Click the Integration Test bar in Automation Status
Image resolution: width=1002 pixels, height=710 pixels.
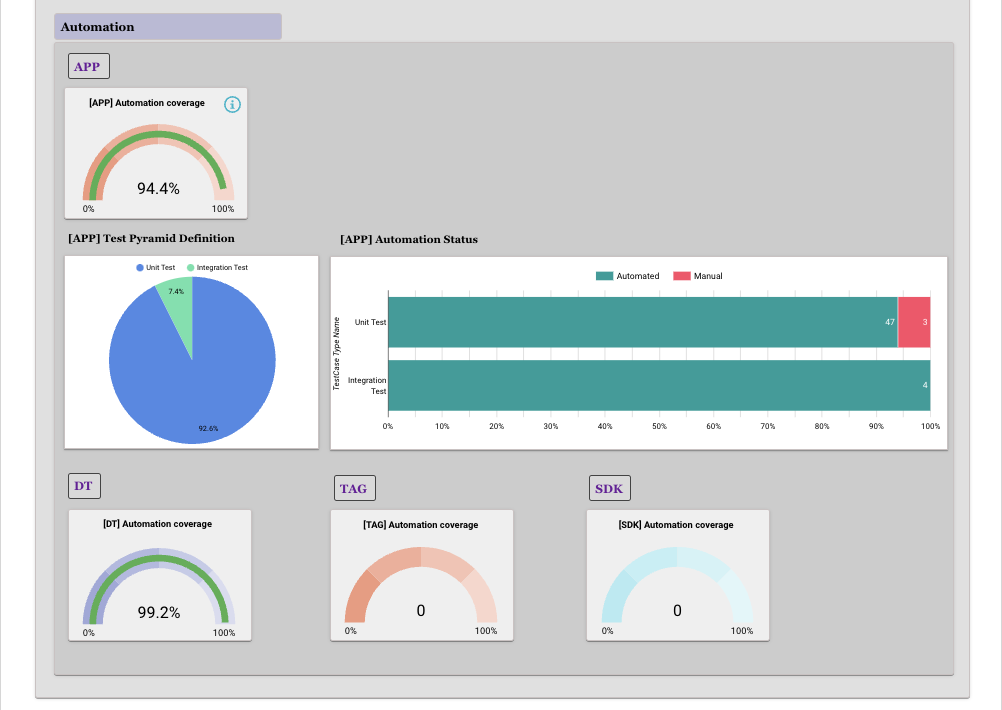[x=640, y=386]
